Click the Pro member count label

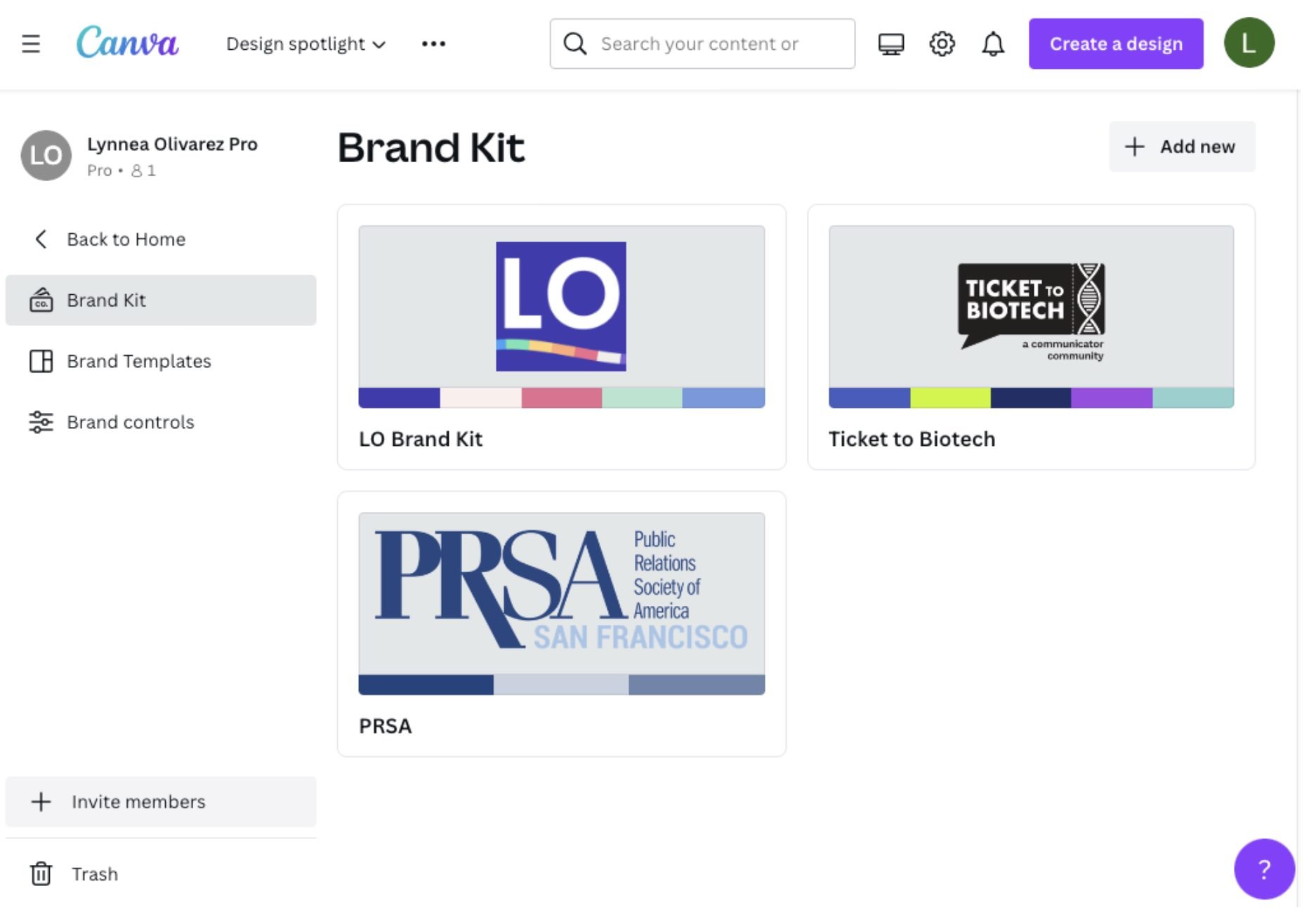121,171
